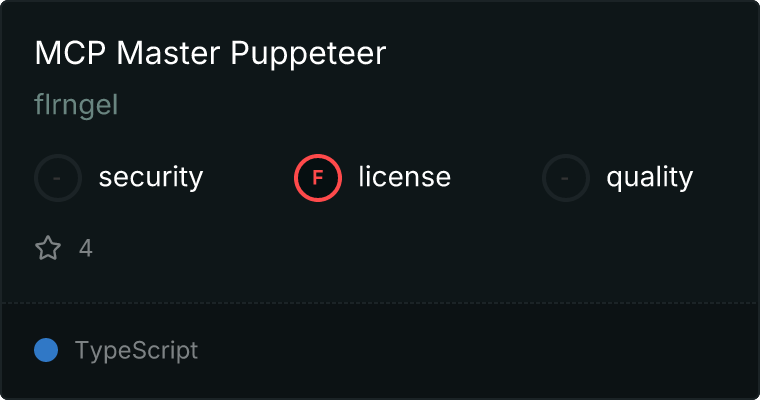
Task: Click the word MCP in the card heading
Action: click(x=70, y=53)
